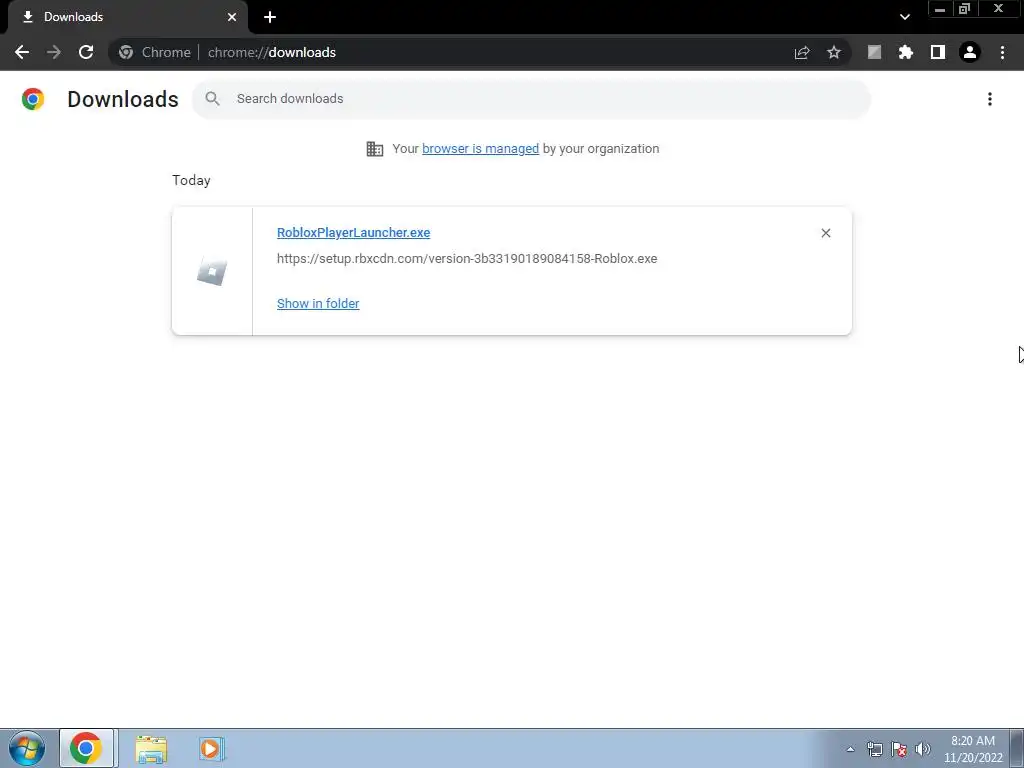This screenshot has width=1024, height=768.
Task: Open the Extensions puzzle piece menu
Action: (x=906, y=52)
